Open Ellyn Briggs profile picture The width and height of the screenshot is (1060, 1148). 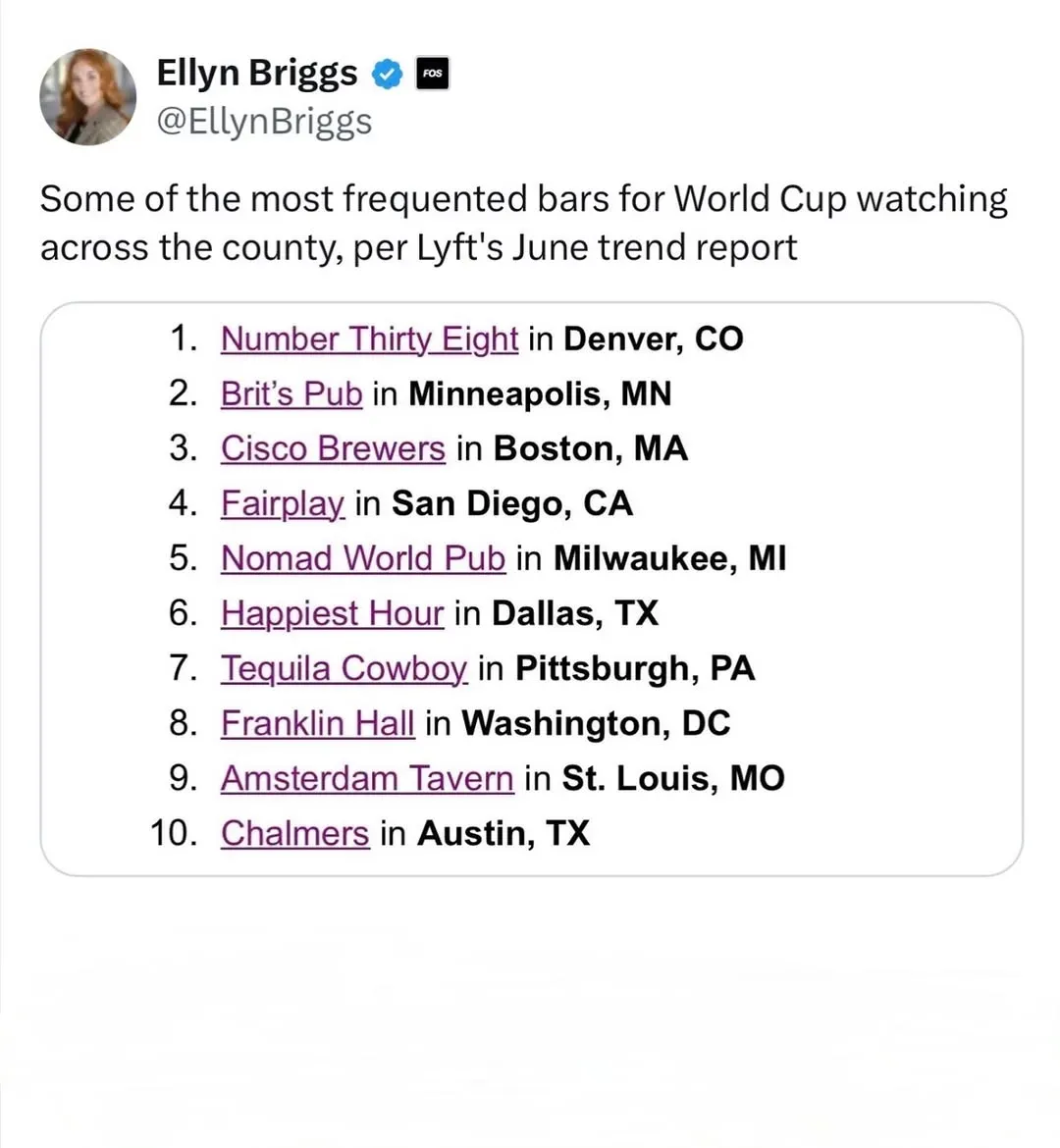tap(88, 96)
